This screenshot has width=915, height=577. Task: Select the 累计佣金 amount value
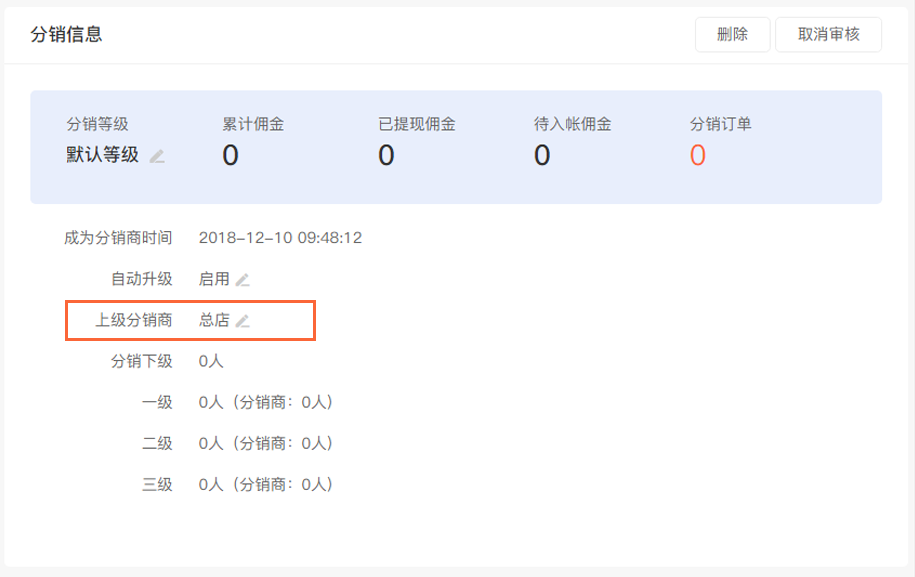pos(230,156)
